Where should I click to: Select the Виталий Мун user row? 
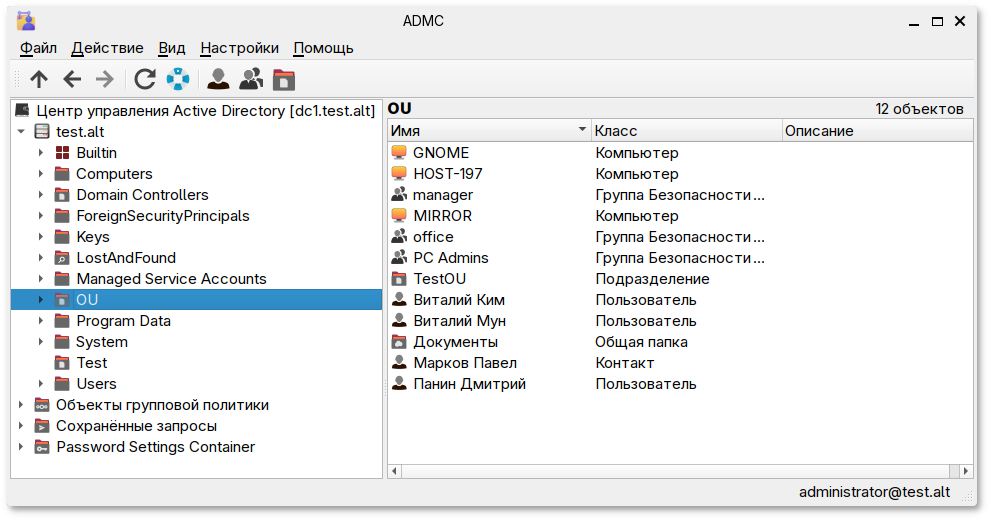[681, 321]
